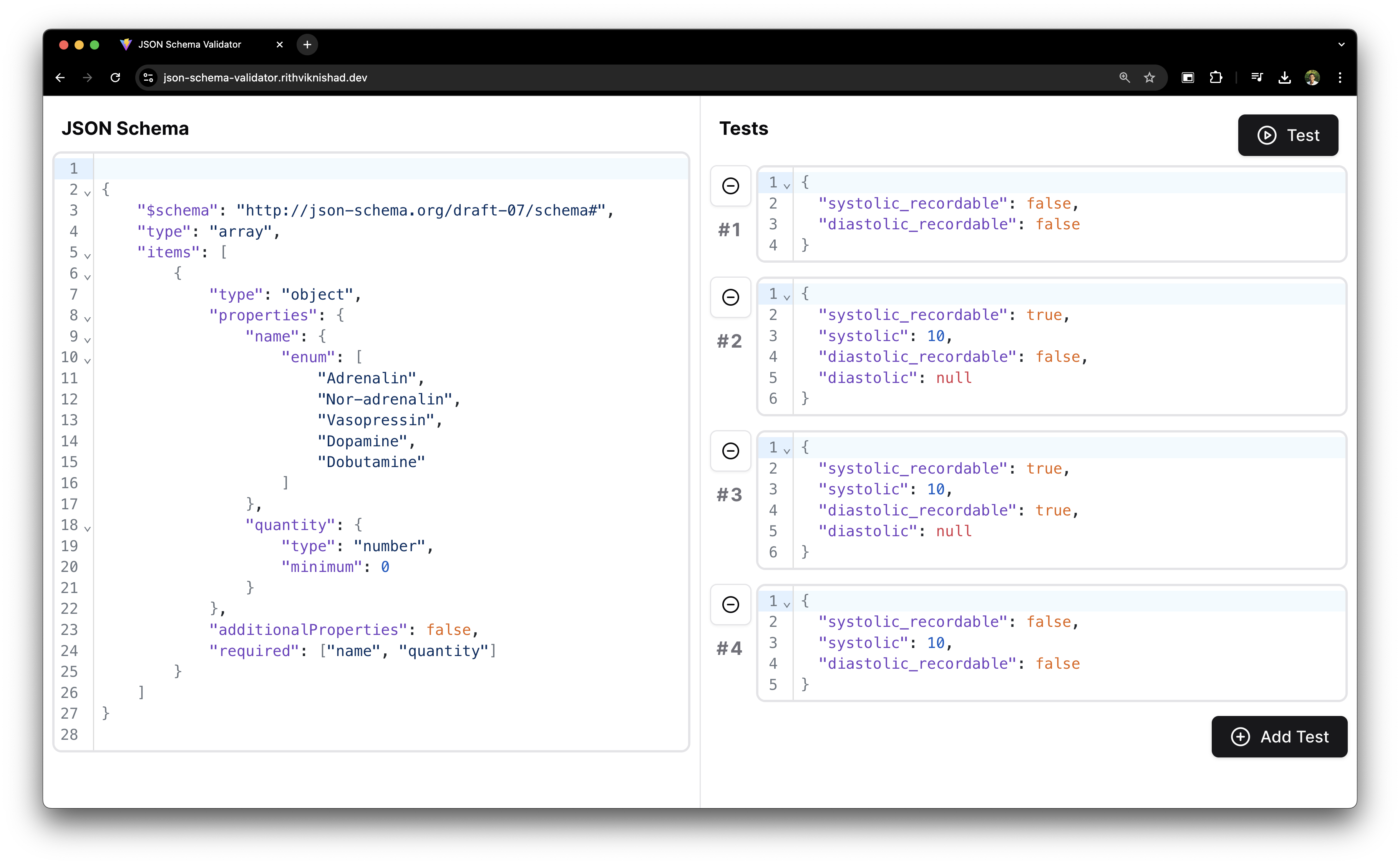Remove test #2 with minus icon
Image resolution: width=1400 pixels, height=865 pixels.
click(x=730, y=297)
